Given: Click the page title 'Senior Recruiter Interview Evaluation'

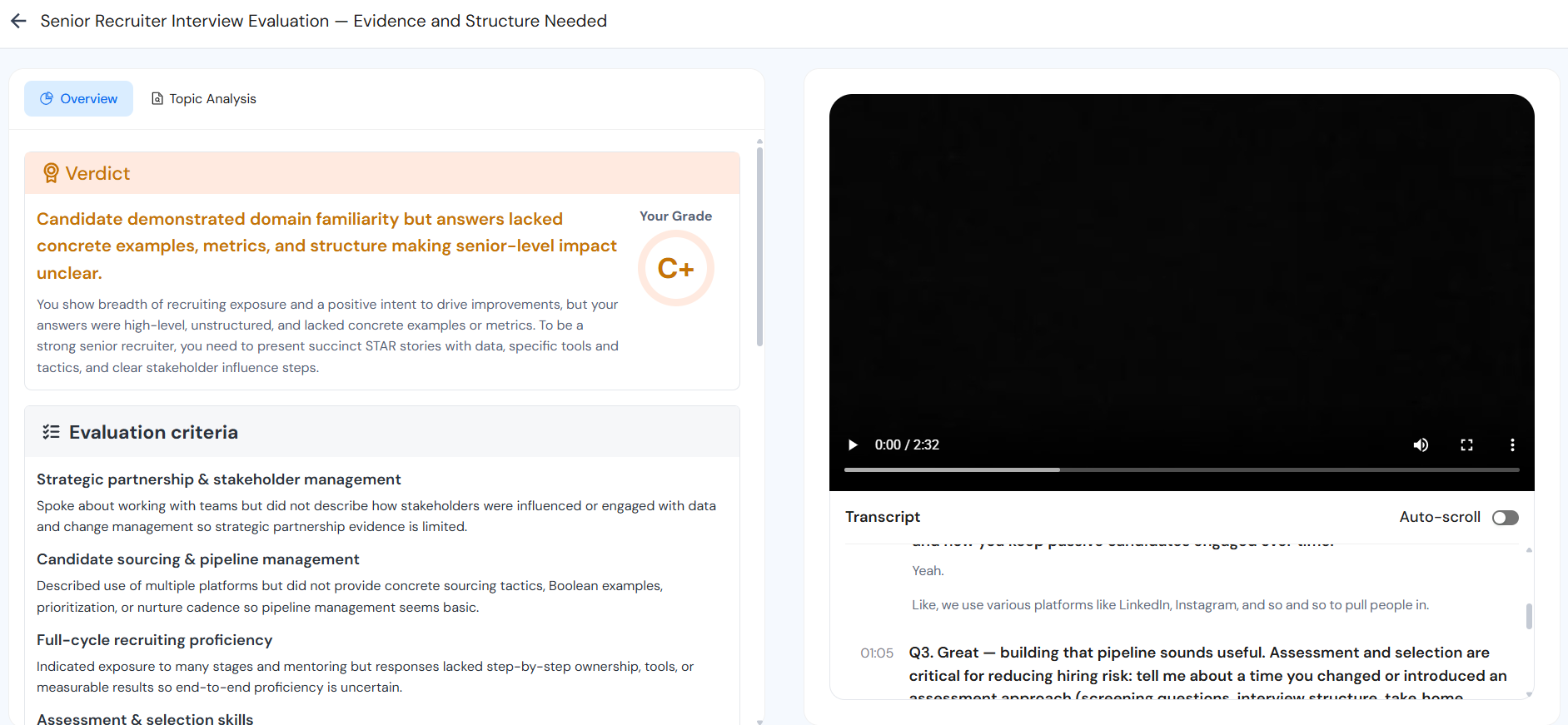Looking at the screenshot, I should pos(185,21).
